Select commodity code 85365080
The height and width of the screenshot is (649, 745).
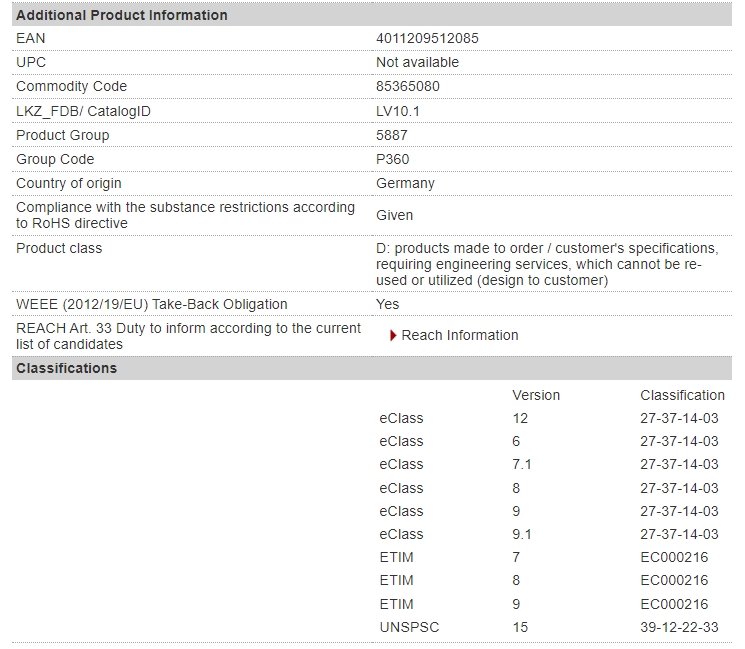[x=408, y=86]
